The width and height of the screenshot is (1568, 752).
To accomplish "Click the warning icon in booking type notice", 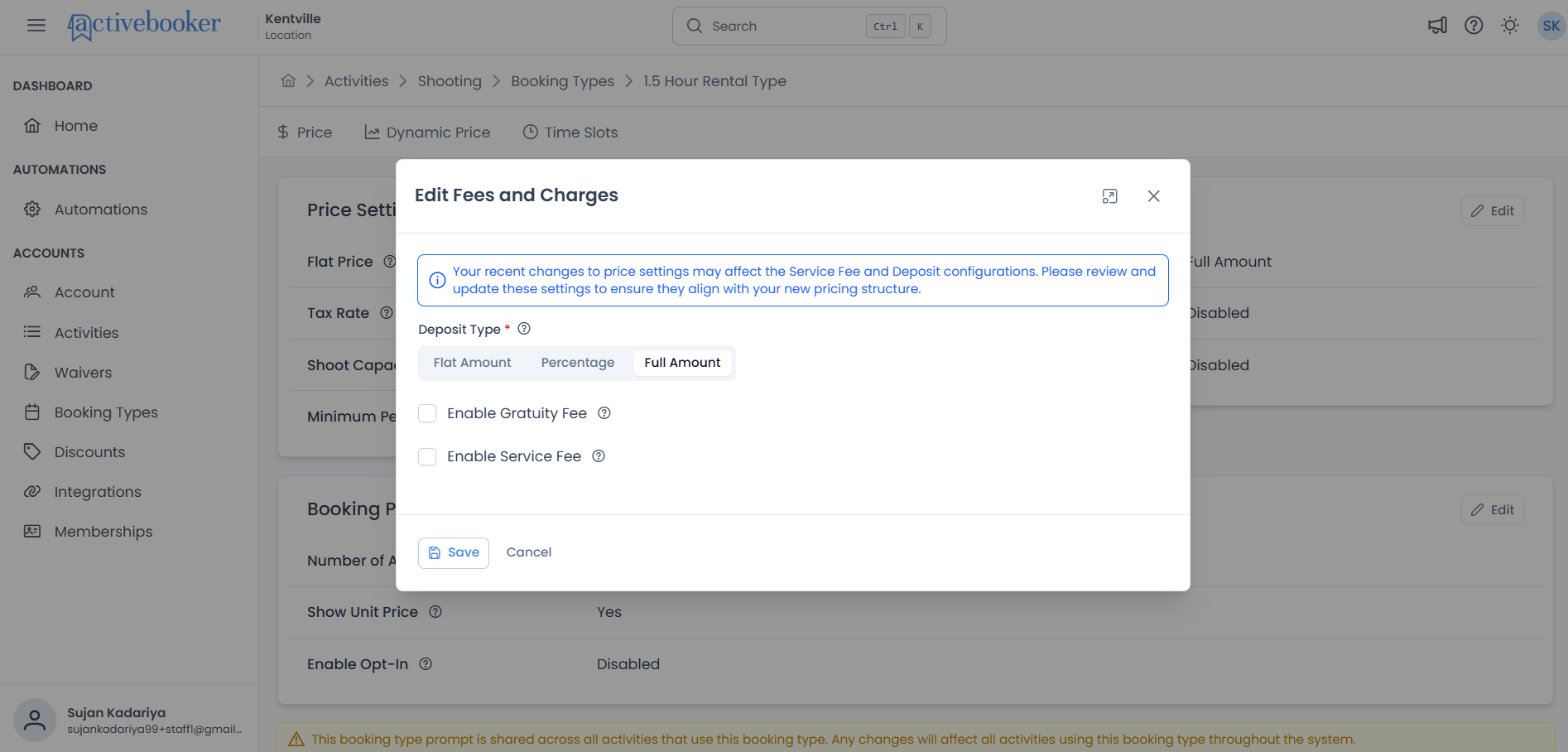I will coord(296,740).
